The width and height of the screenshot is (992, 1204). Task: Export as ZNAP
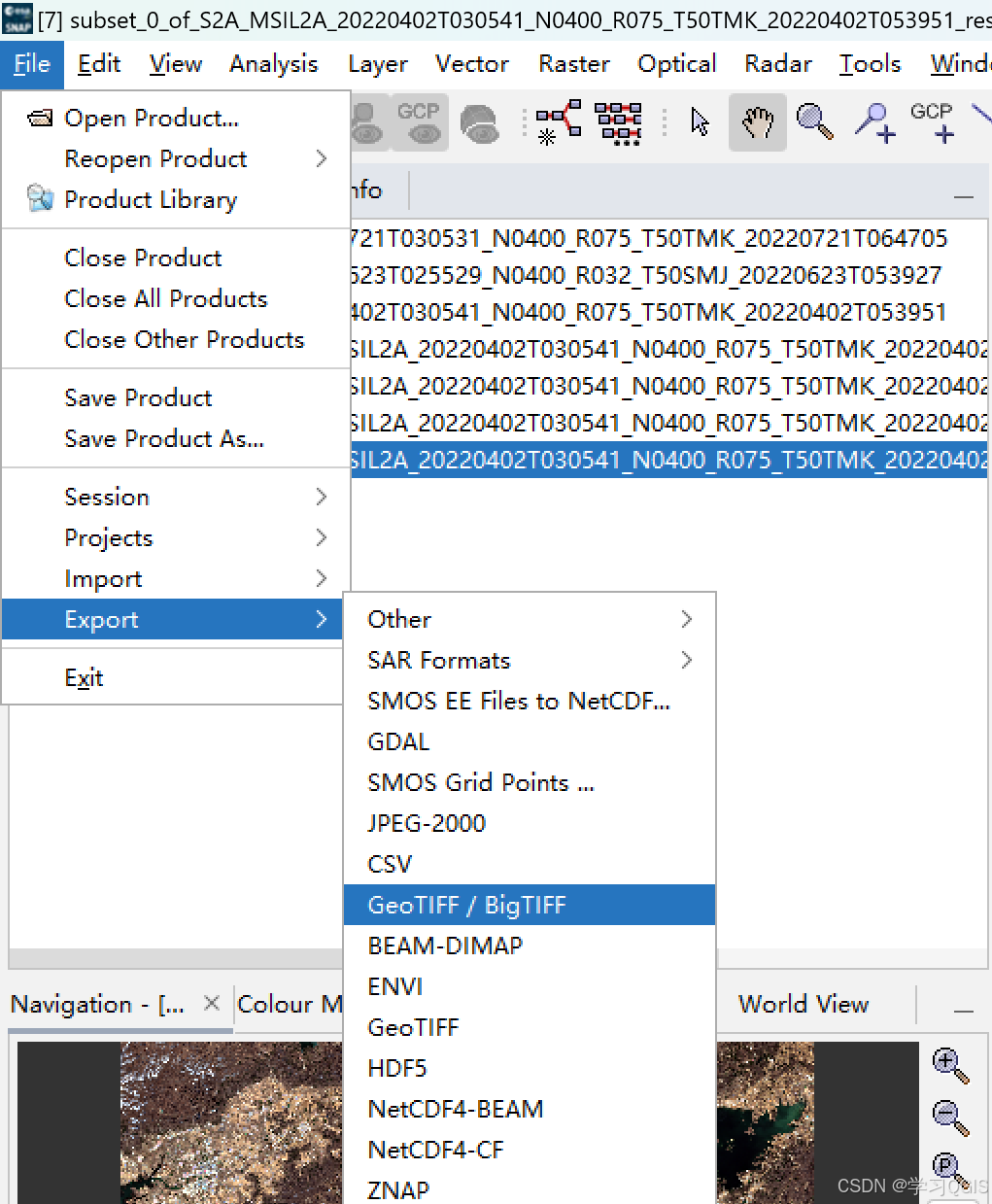pyautogui.click(x=530, y=1189)
